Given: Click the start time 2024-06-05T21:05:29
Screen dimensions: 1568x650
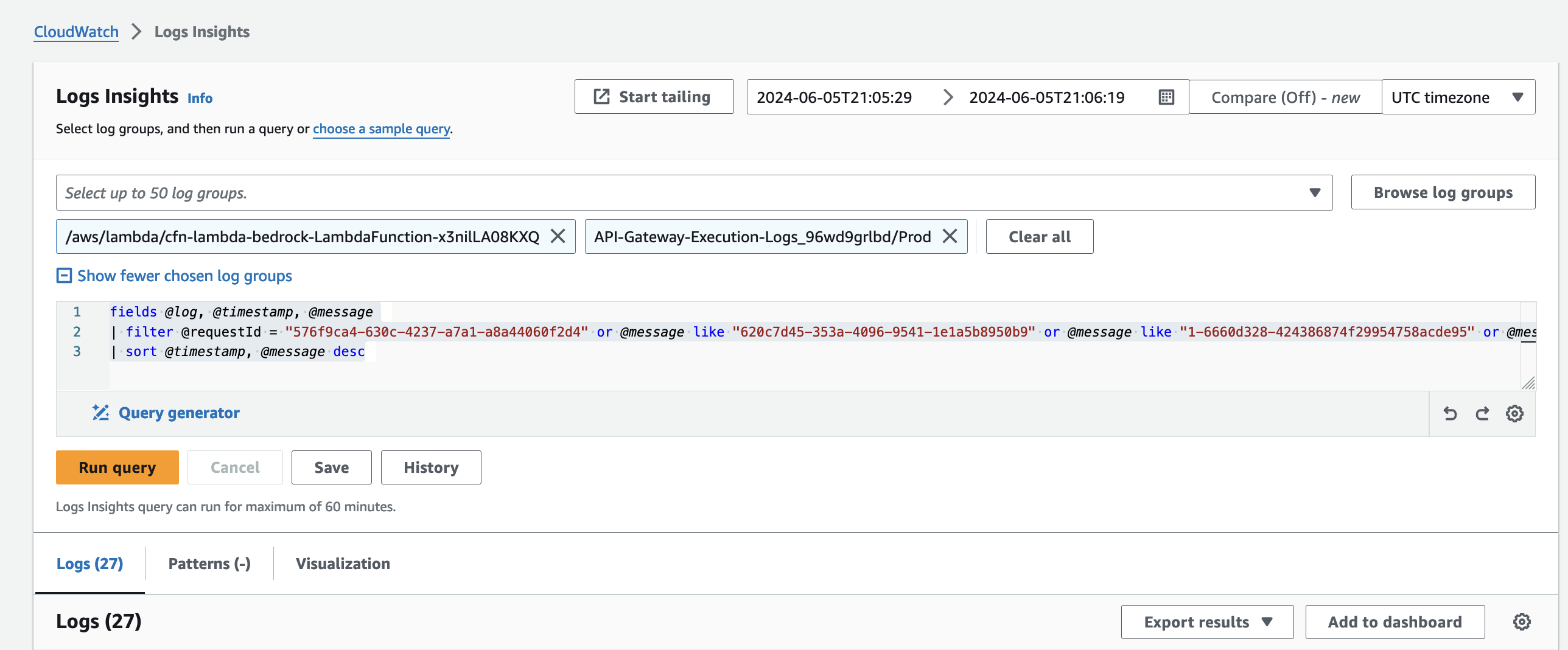Looking at the screenshot, I should click(x=834, y=97).
